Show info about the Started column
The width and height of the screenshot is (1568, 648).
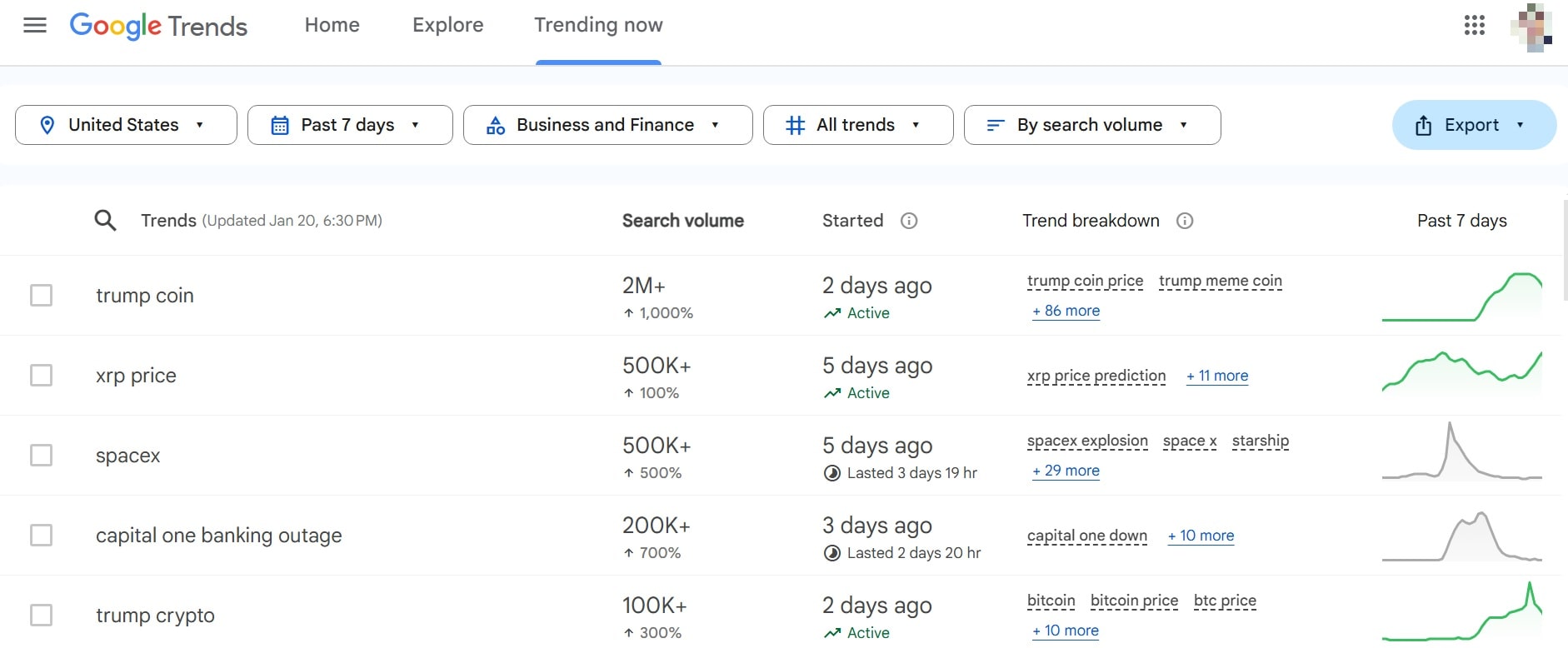coord(909,221)
